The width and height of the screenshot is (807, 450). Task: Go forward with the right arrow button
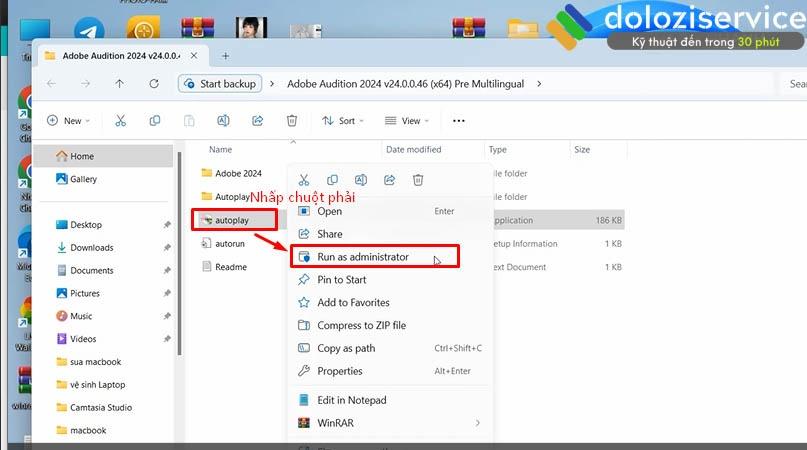pyautogui.click(x=85, y=83)
